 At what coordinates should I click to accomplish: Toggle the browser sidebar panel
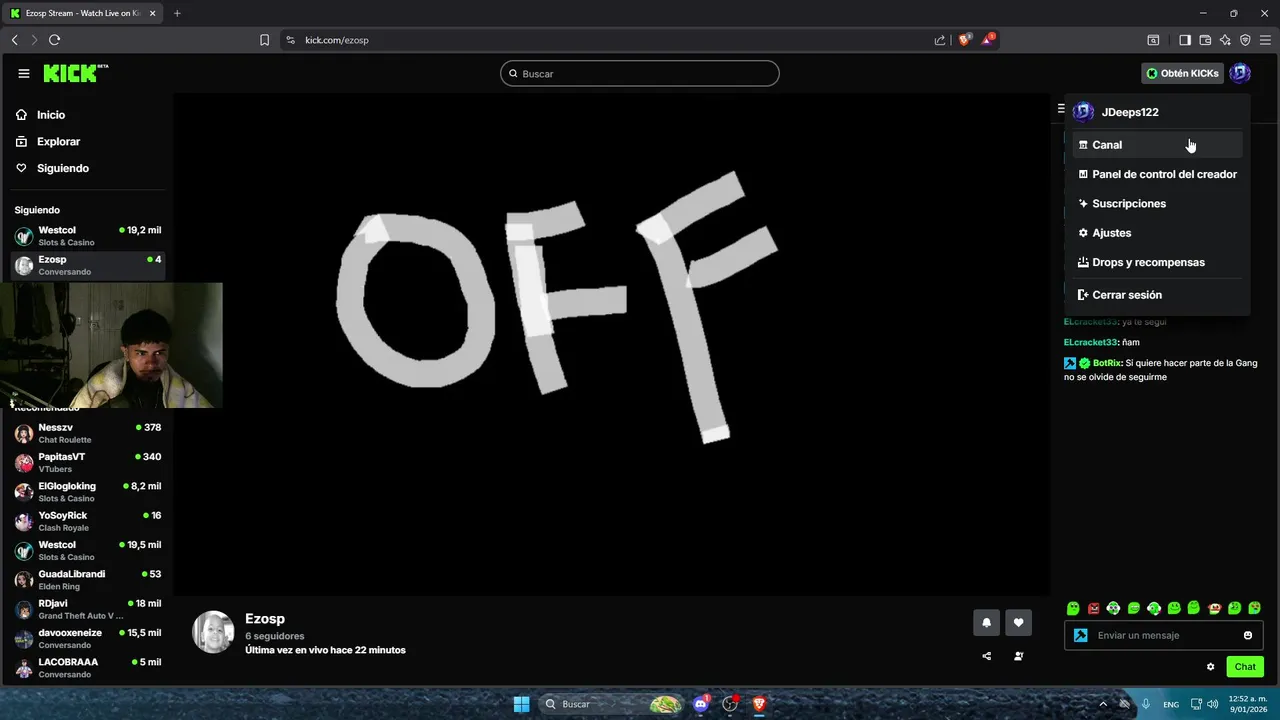point(1185,40)
